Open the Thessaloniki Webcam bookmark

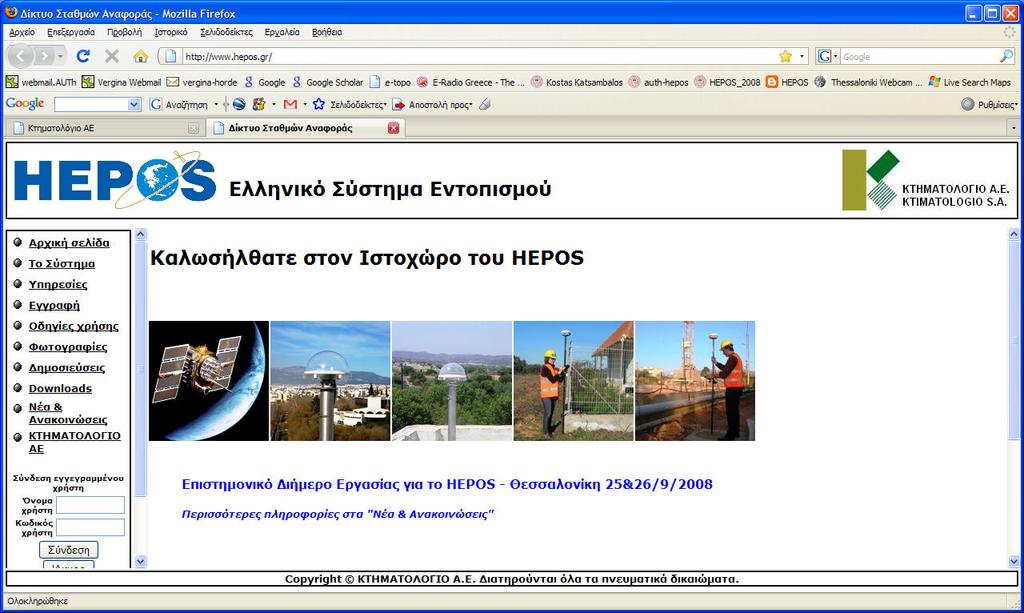[868, 82]
